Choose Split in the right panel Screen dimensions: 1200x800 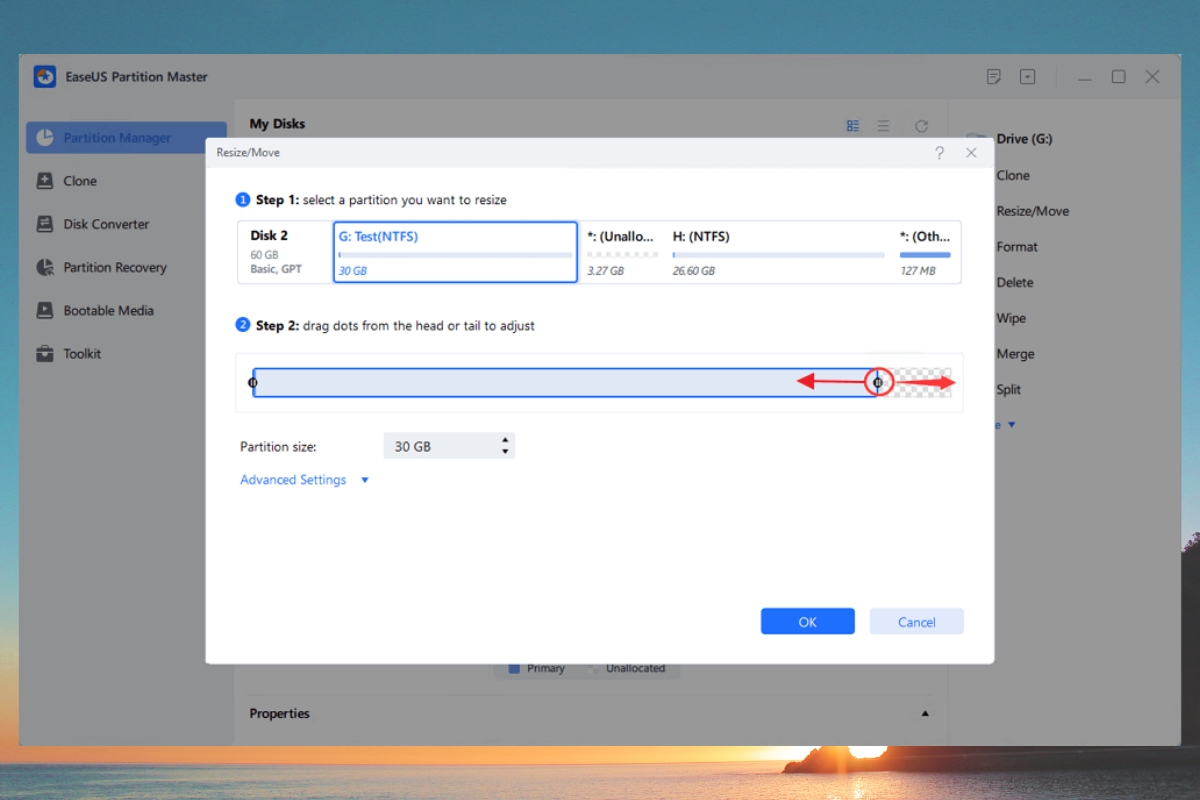(1009, 390)
